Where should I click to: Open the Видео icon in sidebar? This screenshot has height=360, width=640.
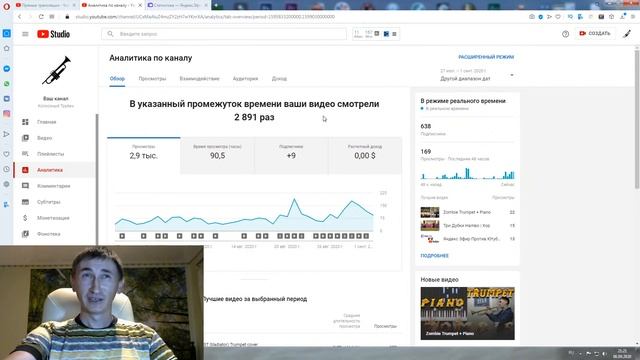(x=25, y=138)
